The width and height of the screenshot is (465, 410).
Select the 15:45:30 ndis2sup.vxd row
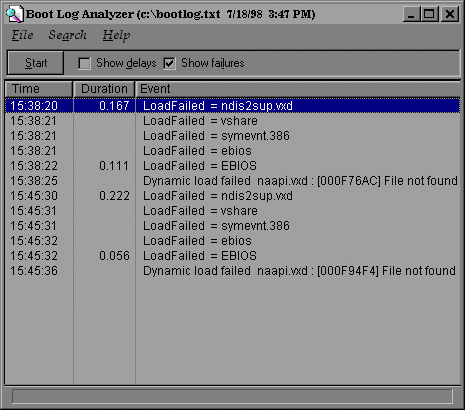click(233, 196)
